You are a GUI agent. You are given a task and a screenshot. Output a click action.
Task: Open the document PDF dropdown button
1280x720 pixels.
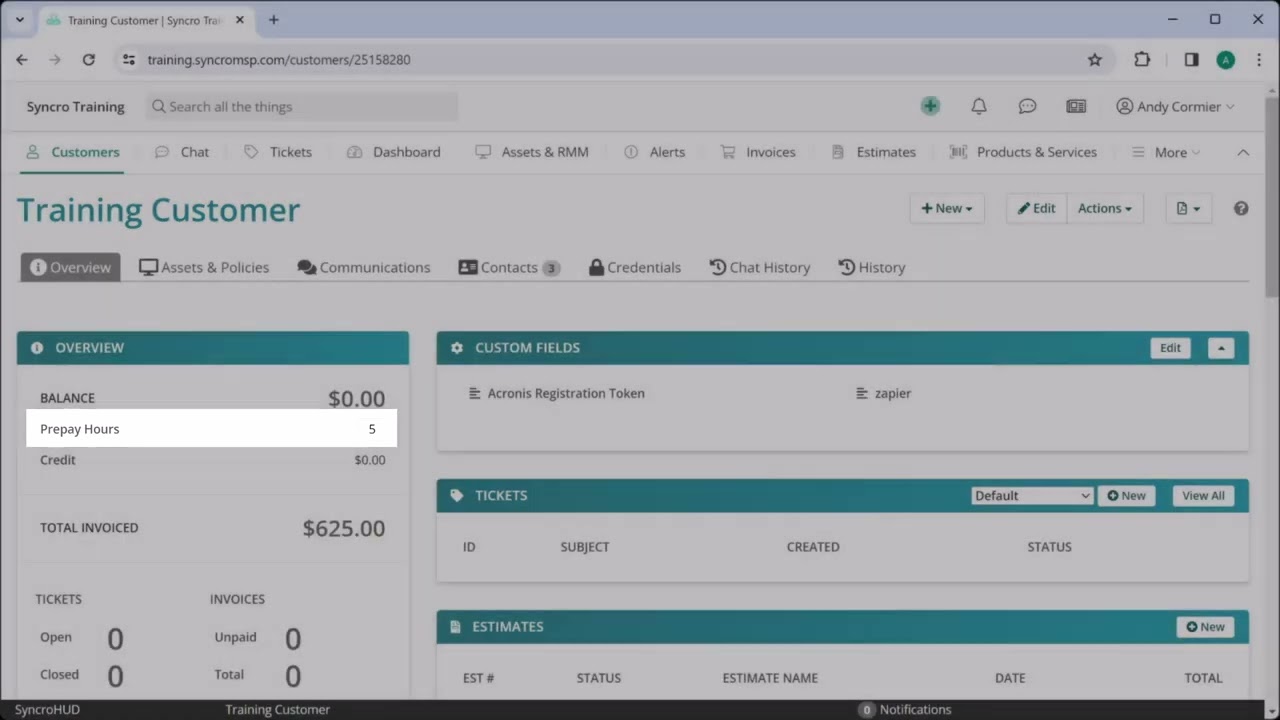(x=1188, y=208)
